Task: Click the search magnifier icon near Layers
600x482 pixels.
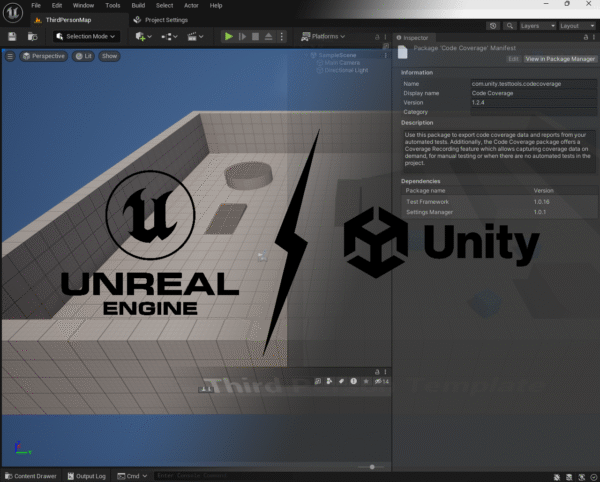Action: pyautogui.click(x=511, y=25)
